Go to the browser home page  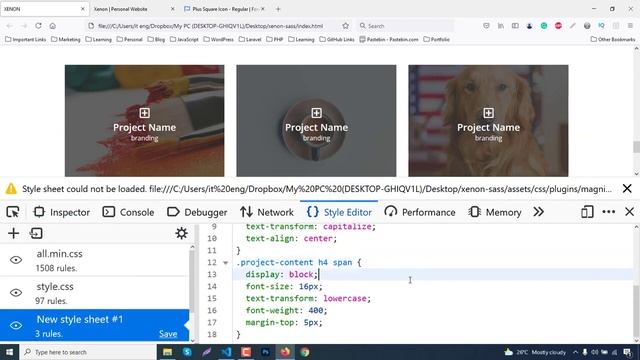[53, 26]
